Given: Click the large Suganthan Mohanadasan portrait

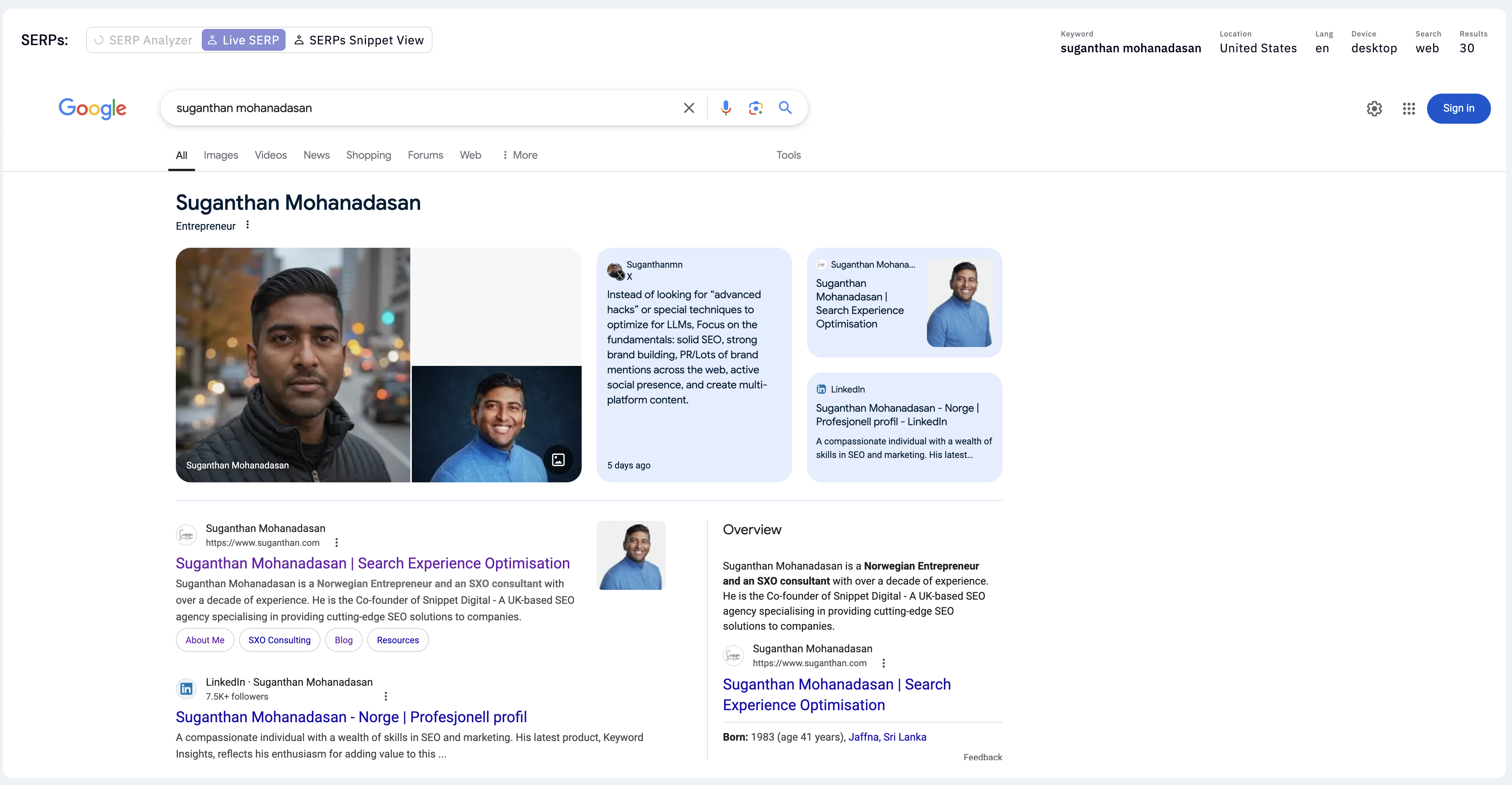Looking at the screenshot, I should [293, 364].
